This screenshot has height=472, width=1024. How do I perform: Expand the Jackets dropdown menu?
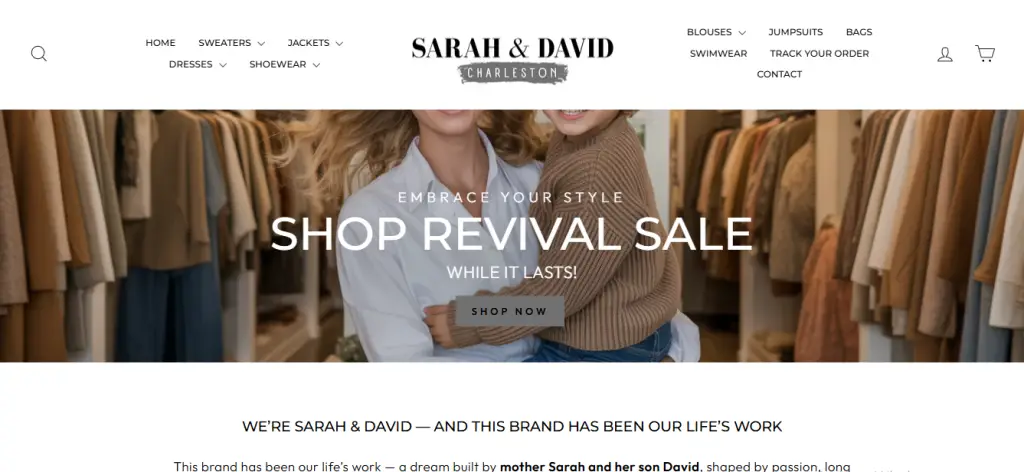coord(315,43)
